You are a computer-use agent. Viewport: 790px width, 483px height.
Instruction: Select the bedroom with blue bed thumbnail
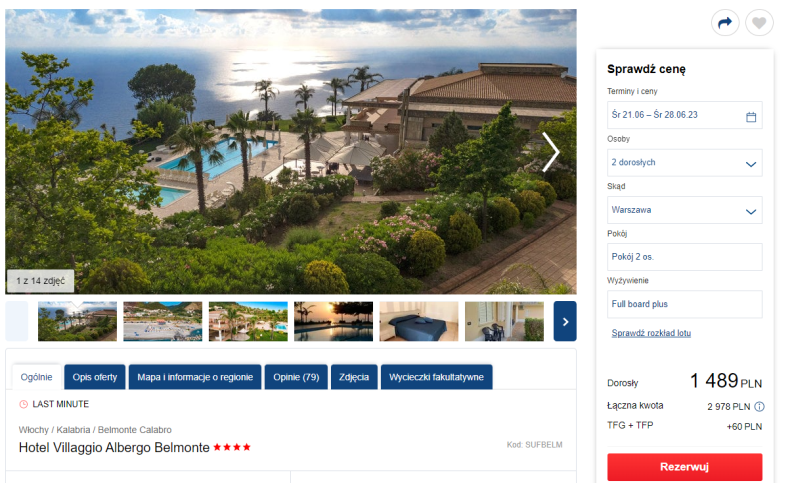pos(419,321)
